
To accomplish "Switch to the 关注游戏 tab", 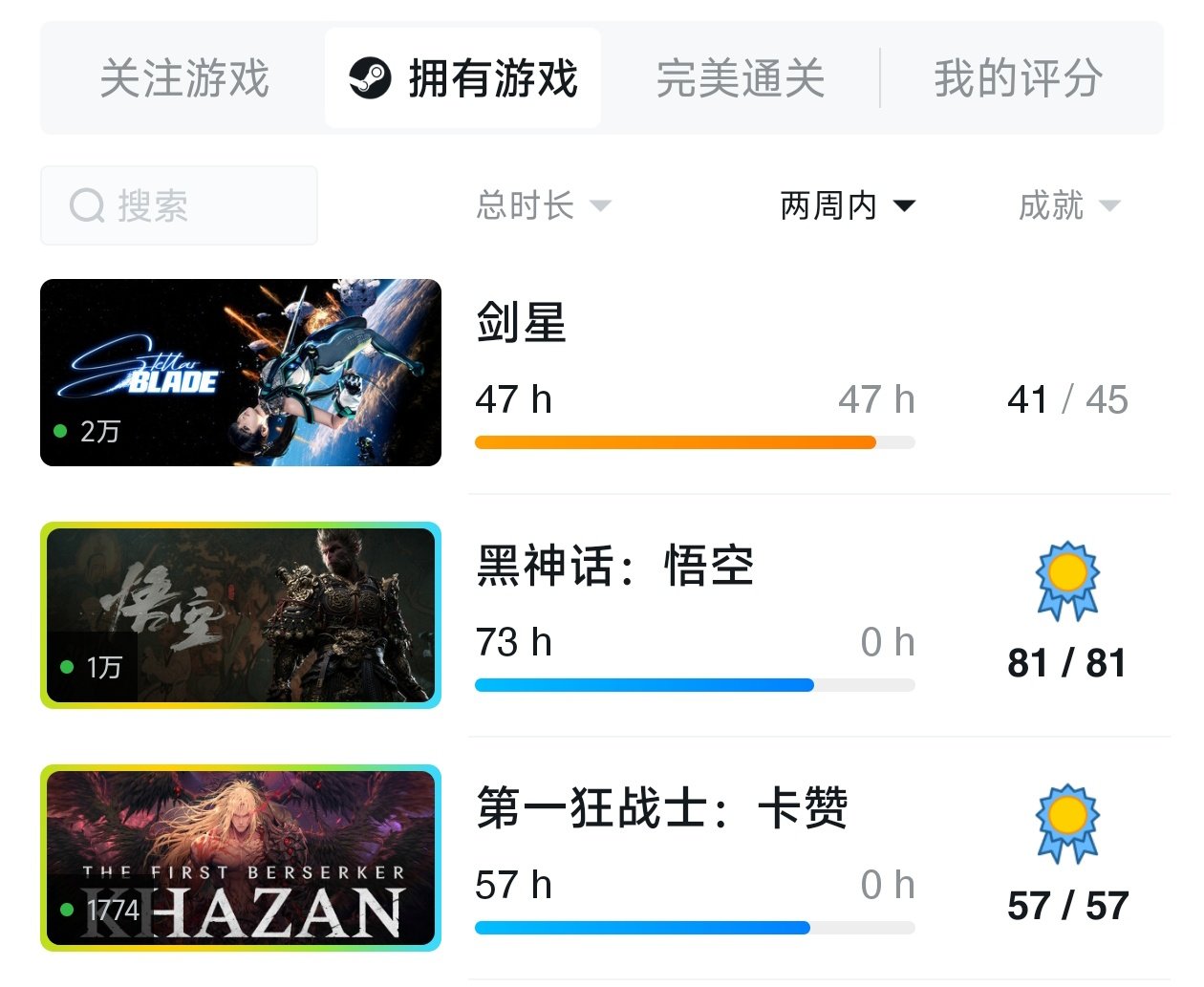I will click(x=184, y=78).
